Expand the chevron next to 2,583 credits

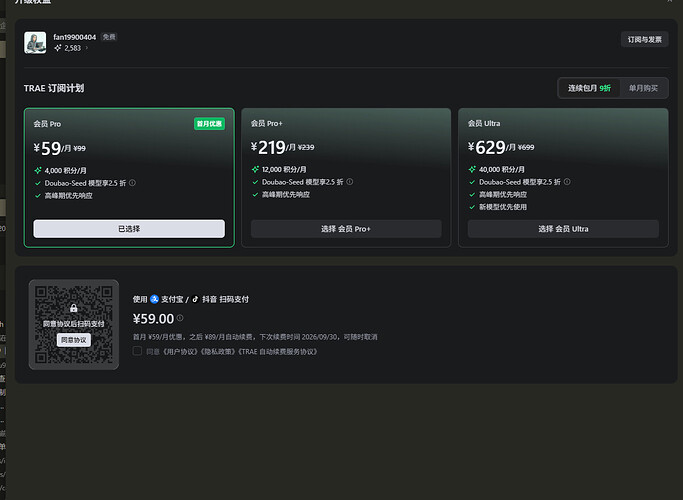pos(87,48)
